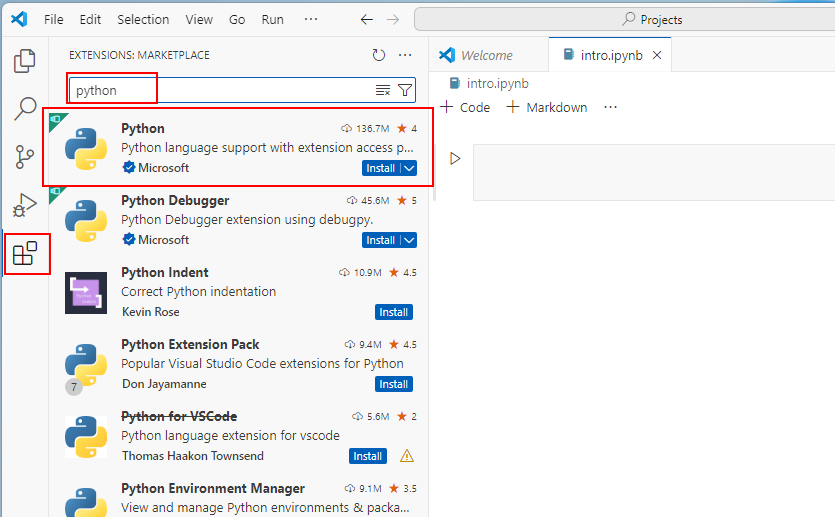835x517 pixels.
Task: Open Extensions panel more actions menu
Action: (x=405, y=55)
